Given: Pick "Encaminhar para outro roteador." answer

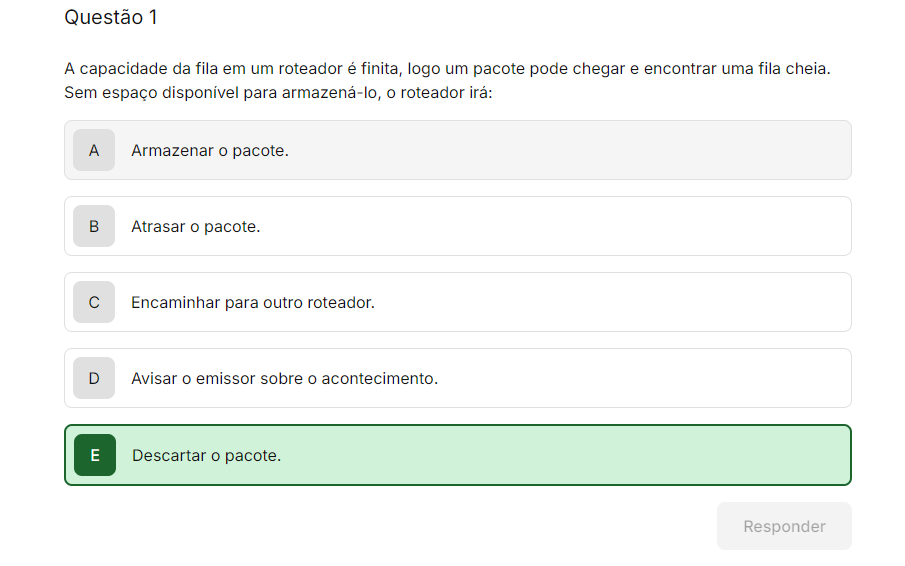Looking at the screenshot, I should tap(458, 302).
